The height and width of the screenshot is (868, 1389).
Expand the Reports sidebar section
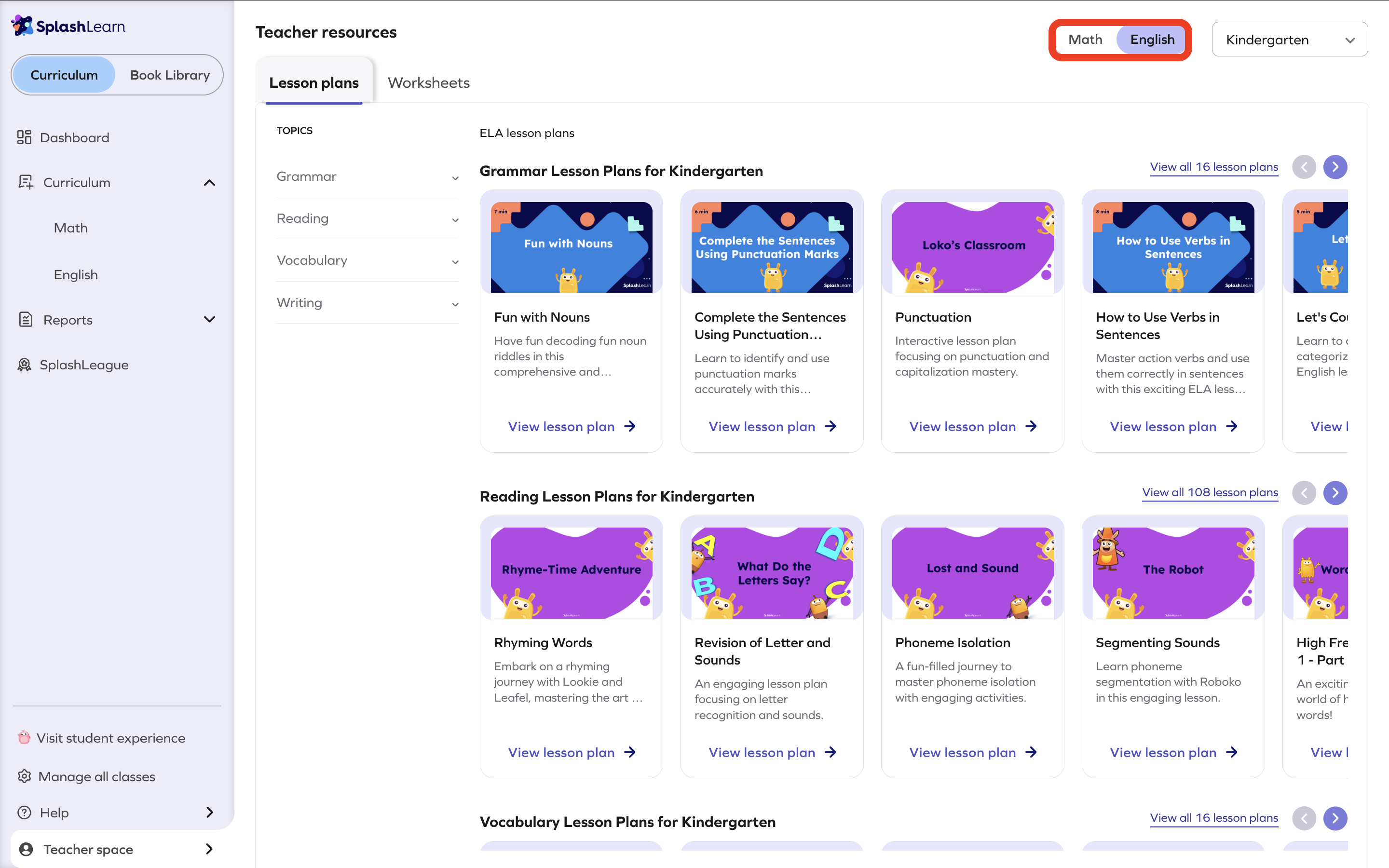[209, 319]
